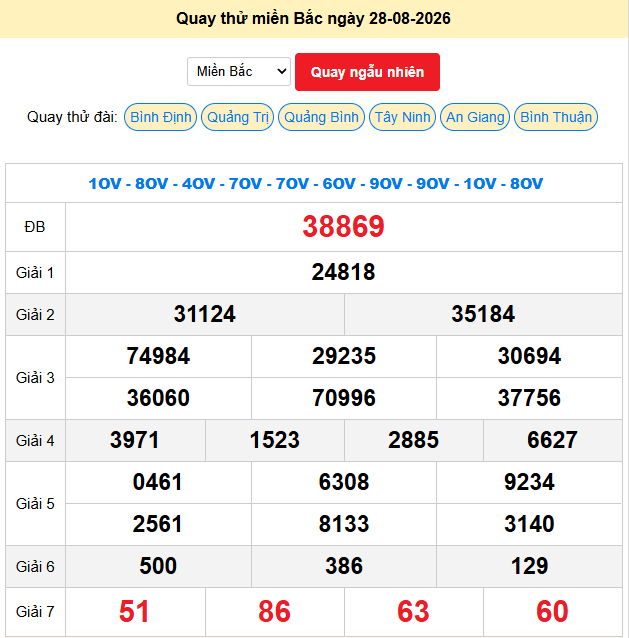The width and height of the screenshot is (629, 638).
Task: Click the Giải 6 number 386
Action: pyautogui.click(x=344, y=566)
